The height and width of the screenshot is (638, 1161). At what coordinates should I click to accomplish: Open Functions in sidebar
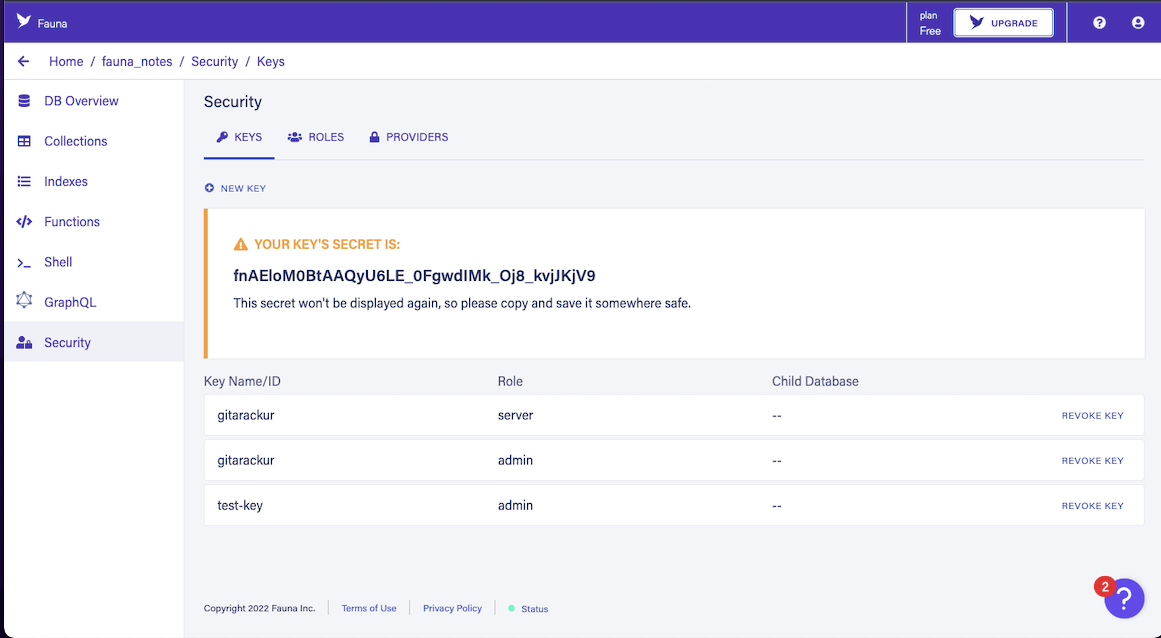point(94,221)
